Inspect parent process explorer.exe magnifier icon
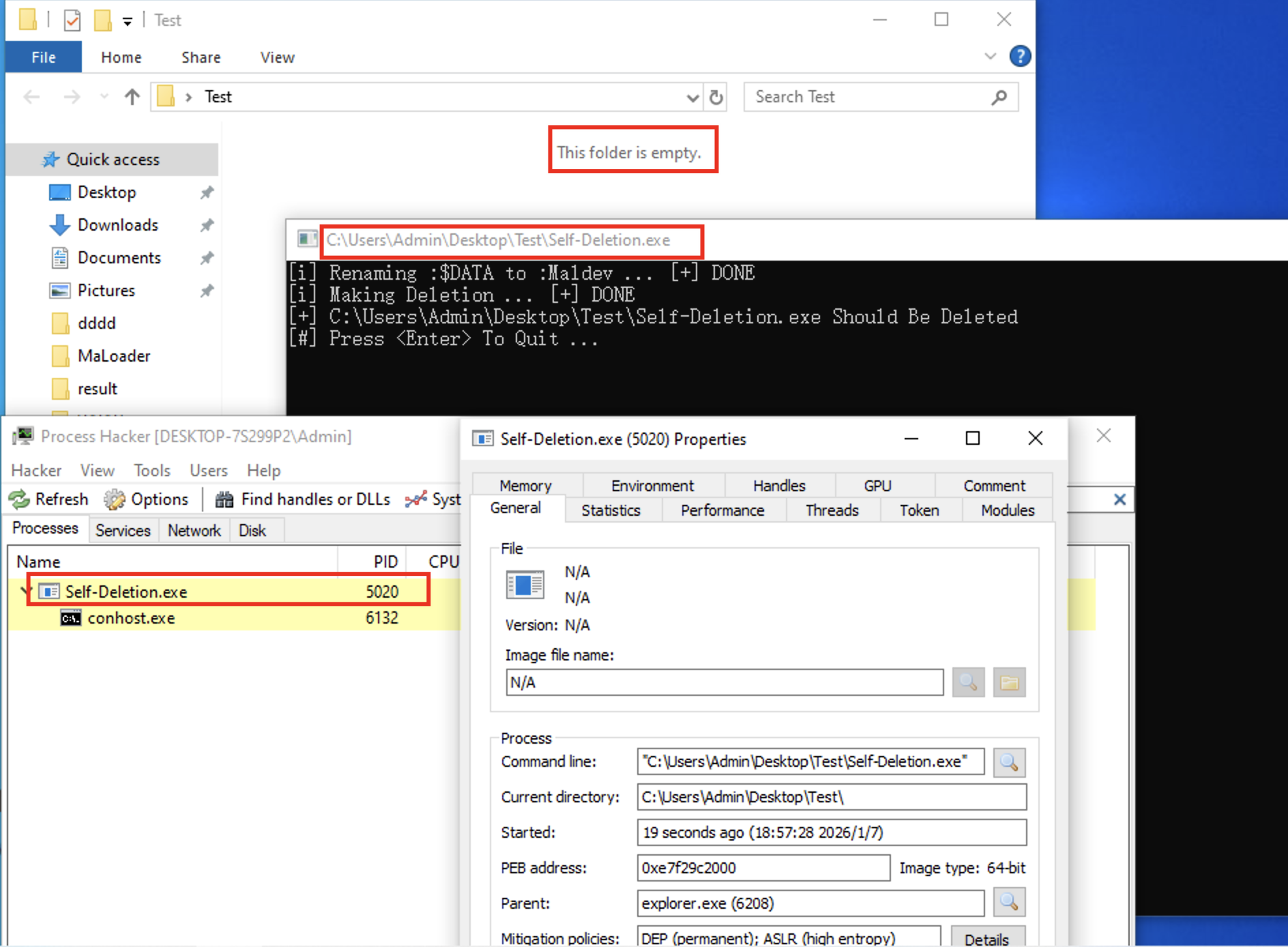Screen dimensions: 1288x947 [1009, 903]
